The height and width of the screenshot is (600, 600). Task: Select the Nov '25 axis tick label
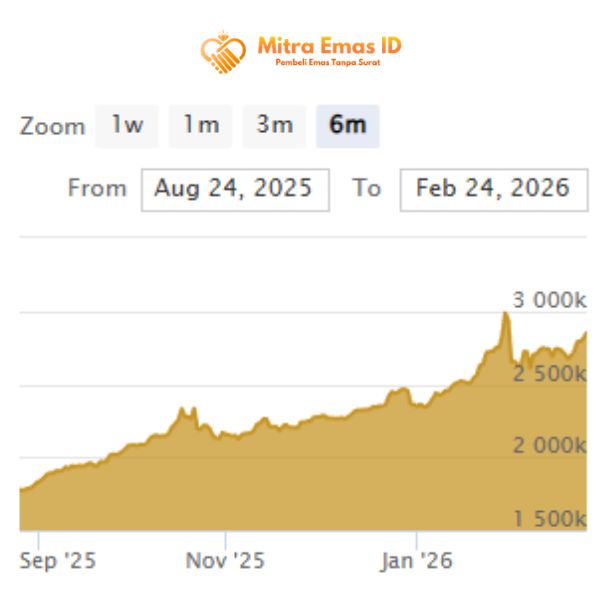[225, 561]
